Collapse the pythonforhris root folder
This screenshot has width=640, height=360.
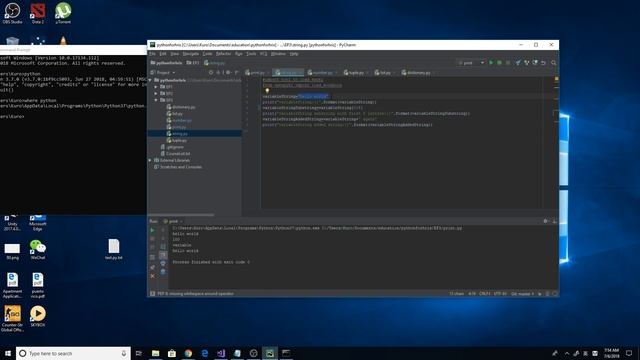[151, 80]
